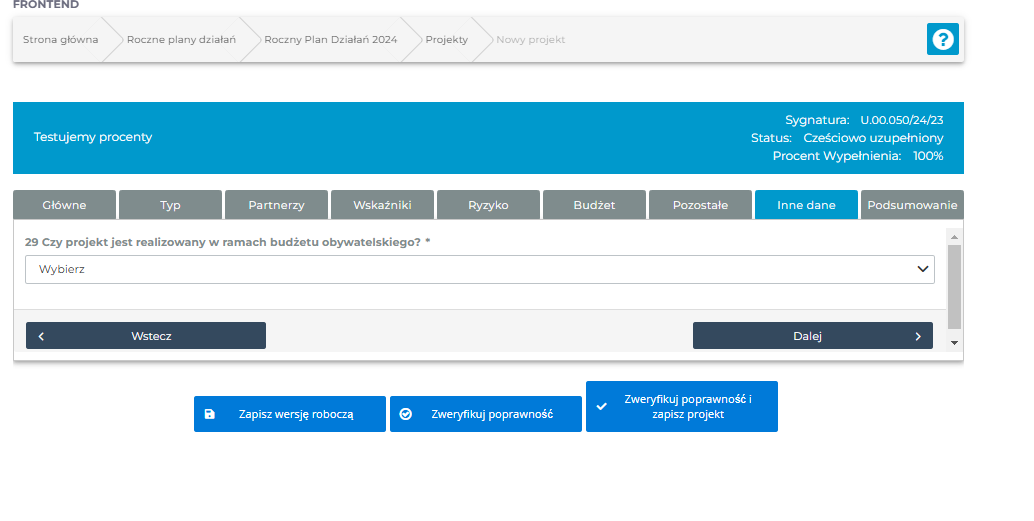Navigate to Strona główna breadcrumb
Viewport: 1034px width, 521px height.
[x=60, y=40]
